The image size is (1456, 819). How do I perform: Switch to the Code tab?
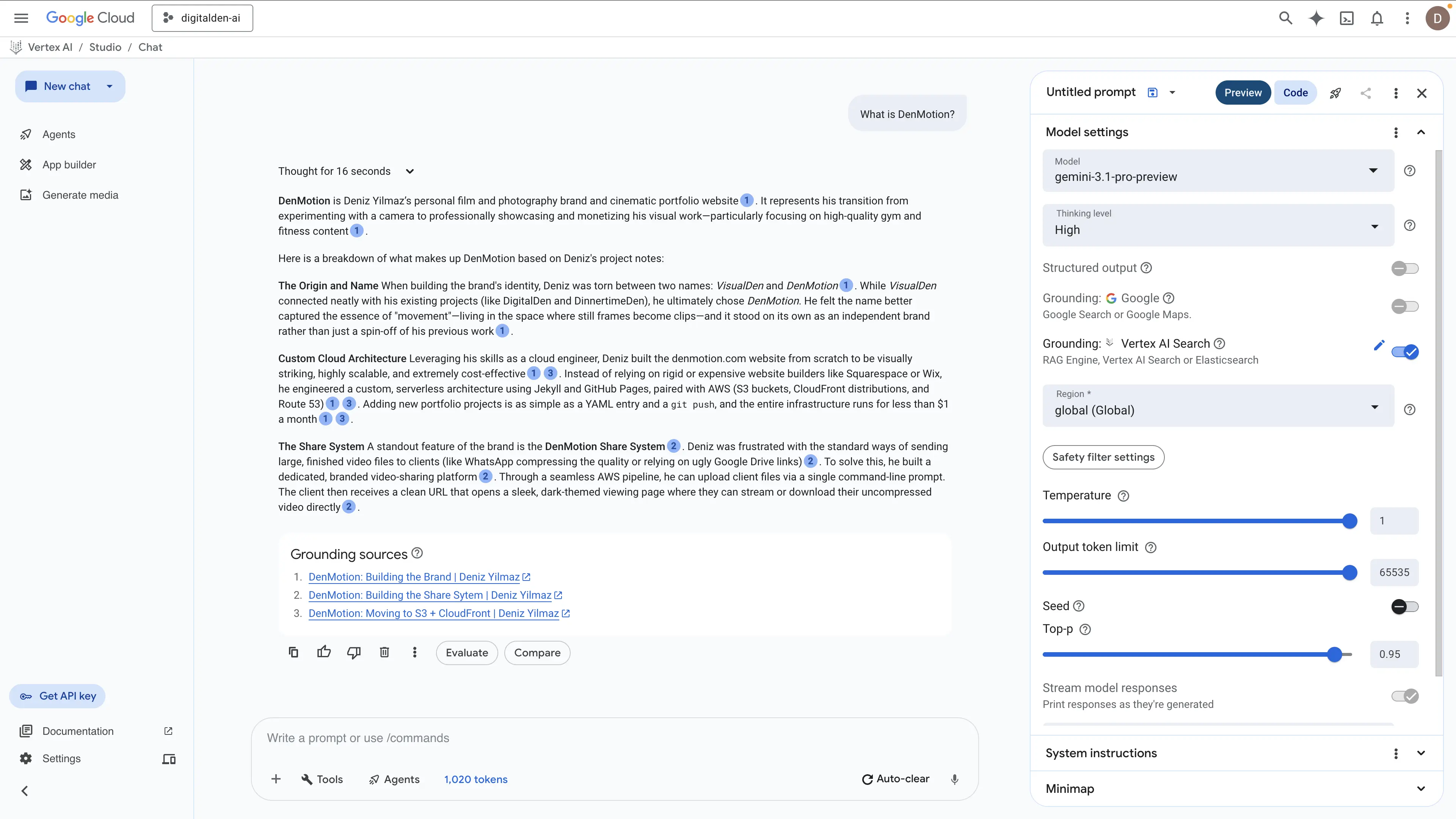tap(1295, 93)
